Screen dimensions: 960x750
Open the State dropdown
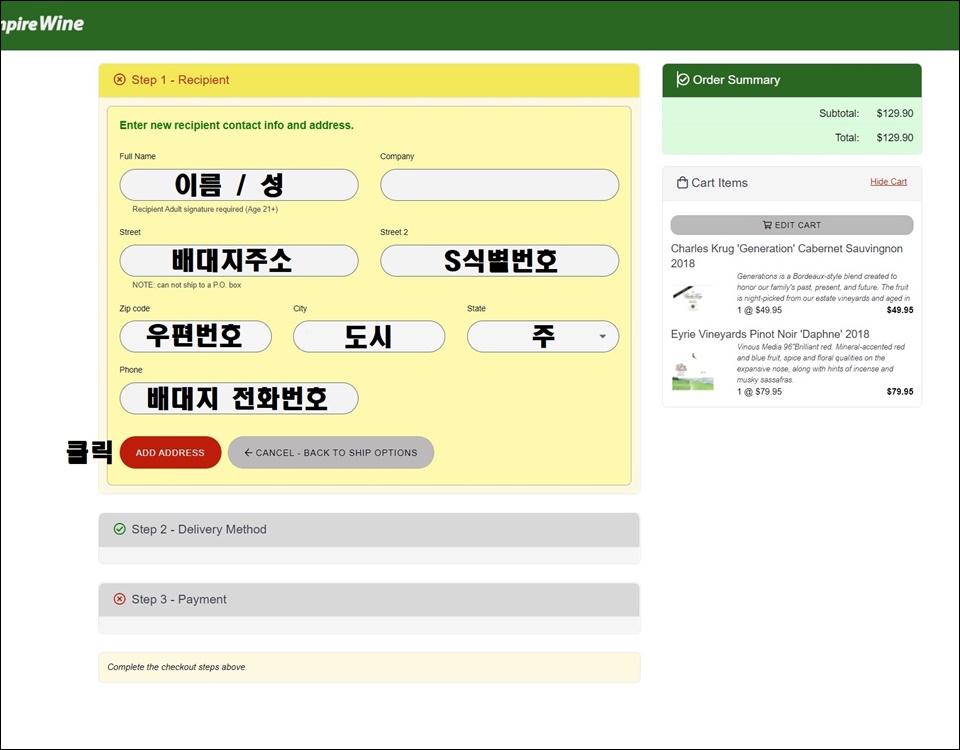tap(542, 336)
